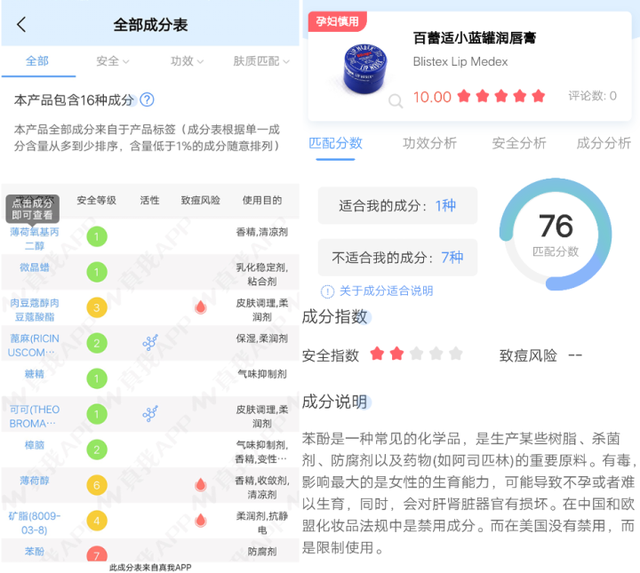Click the 安全等级 column header
The width and height of the screenshot is (640, 573).
coord(96,200)
